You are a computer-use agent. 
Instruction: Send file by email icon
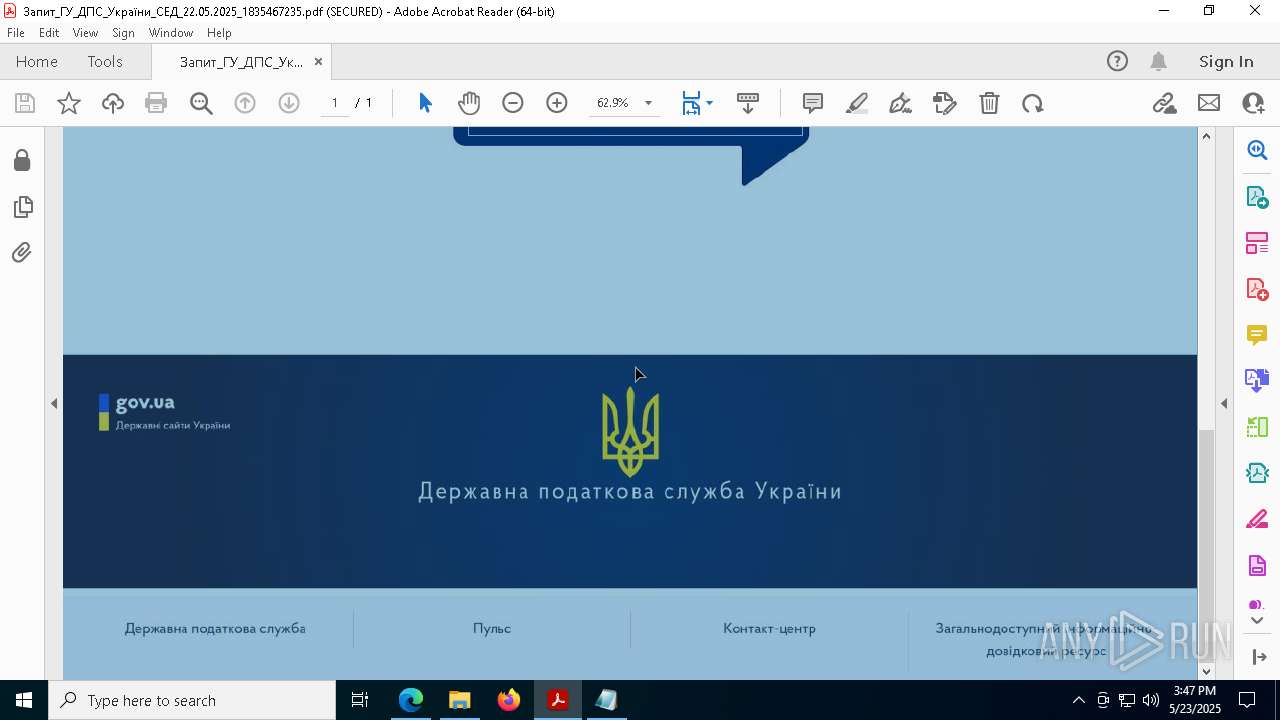coord(1209,103)
